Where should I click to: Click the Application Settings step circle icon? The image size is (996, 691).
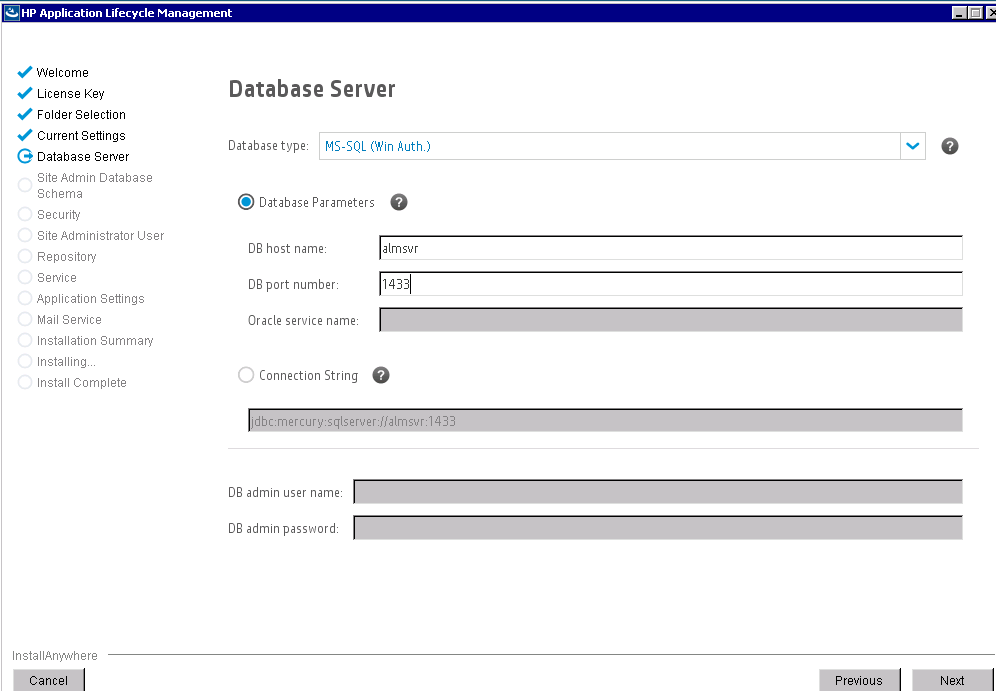pyautogui.click(x=25, y=298)
